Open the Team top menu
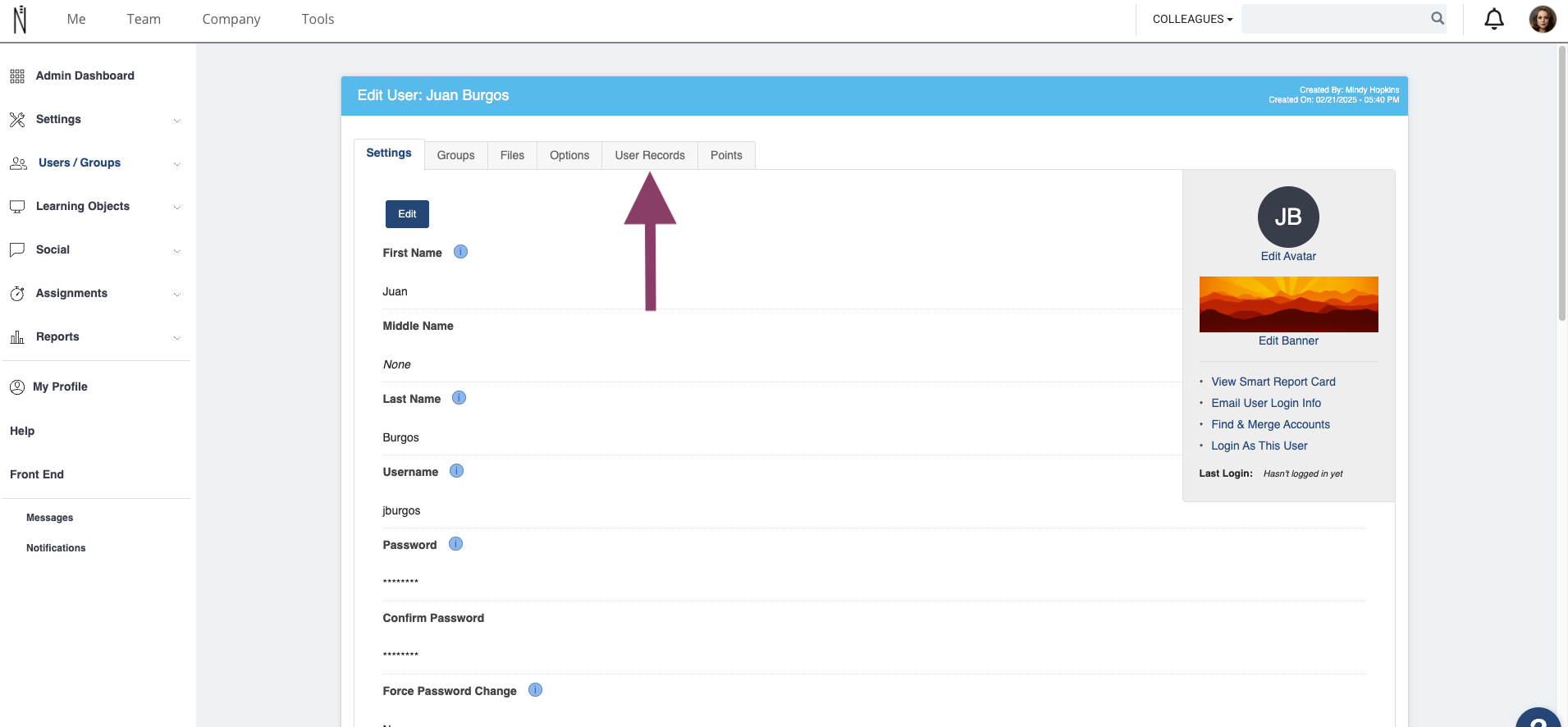This screenshot has width=1568, height=727. [x=144, y=19]
